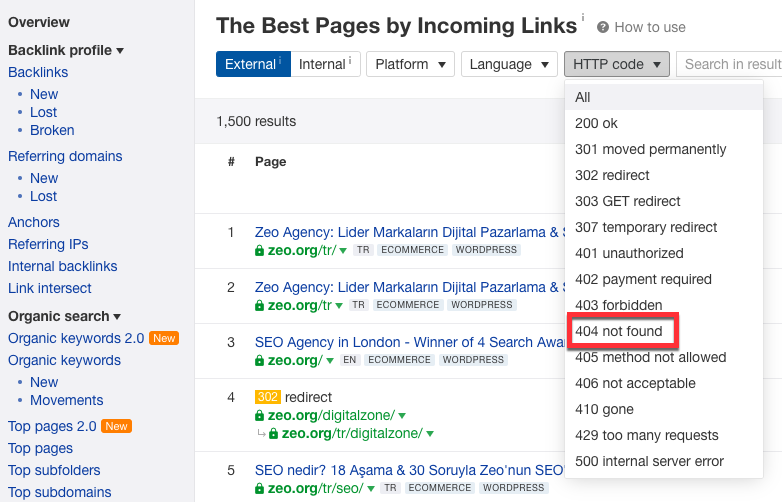Collapse the Backlink profile section

[x=65, y=50]
